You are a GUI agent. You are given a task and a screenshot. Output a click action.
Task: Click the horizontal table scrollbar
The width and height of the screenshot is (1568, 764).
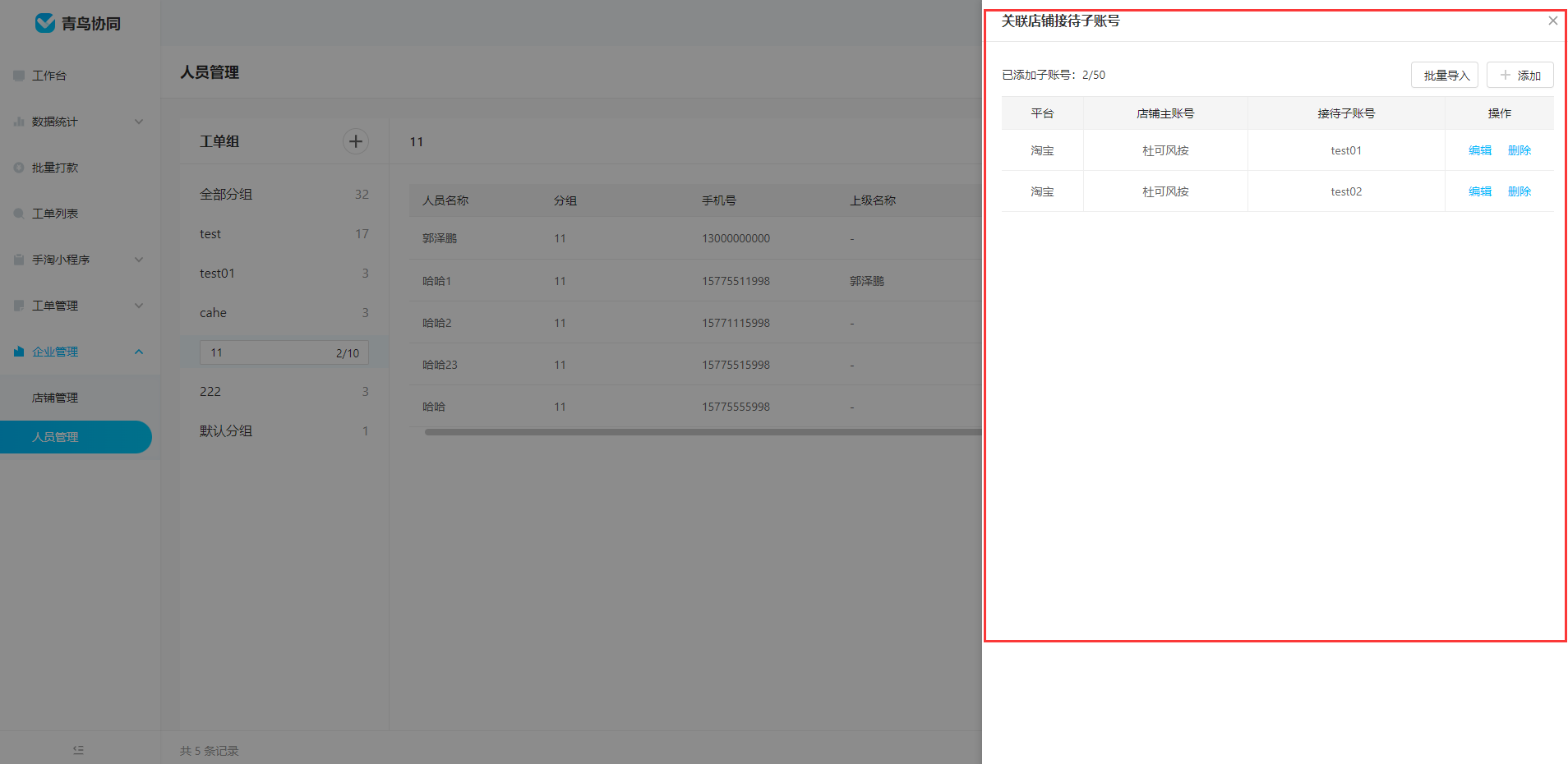(703, 432)
